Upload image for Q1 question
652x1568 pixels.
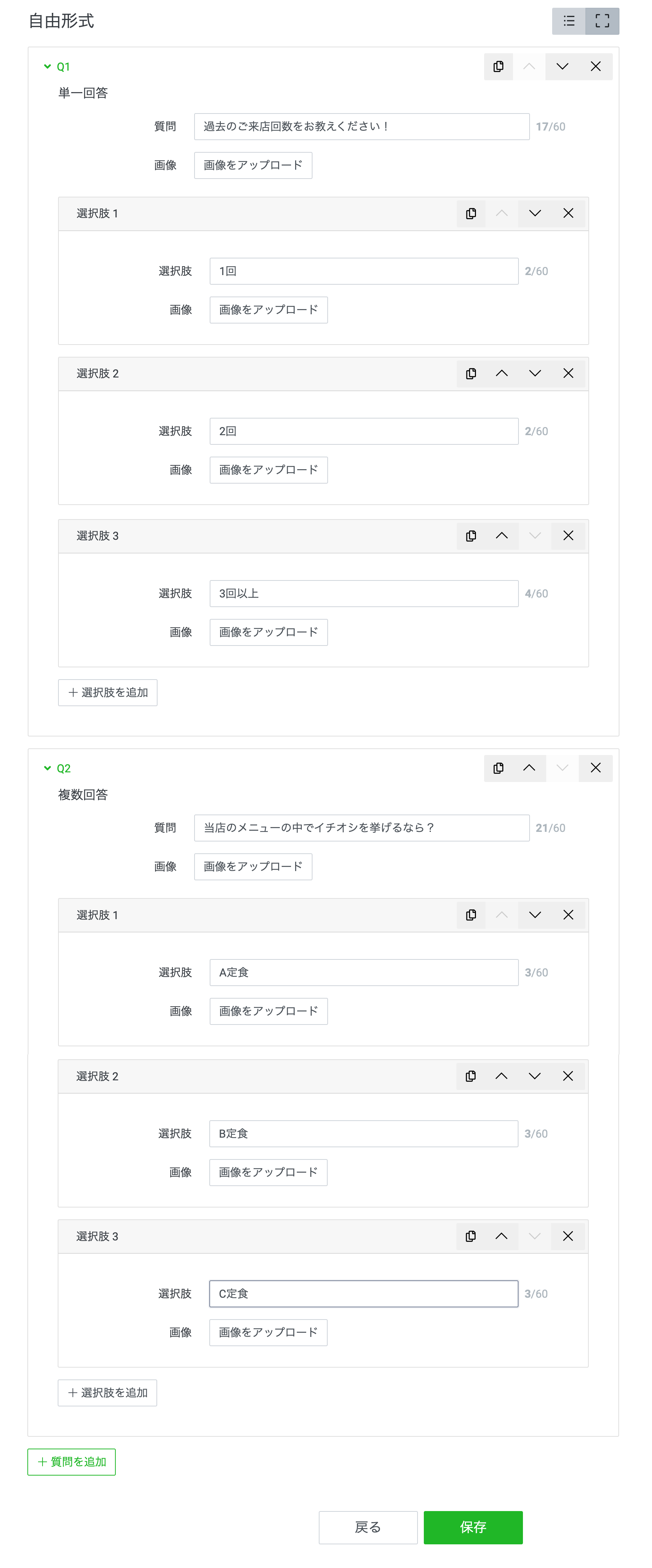click(x=253, y=166)
